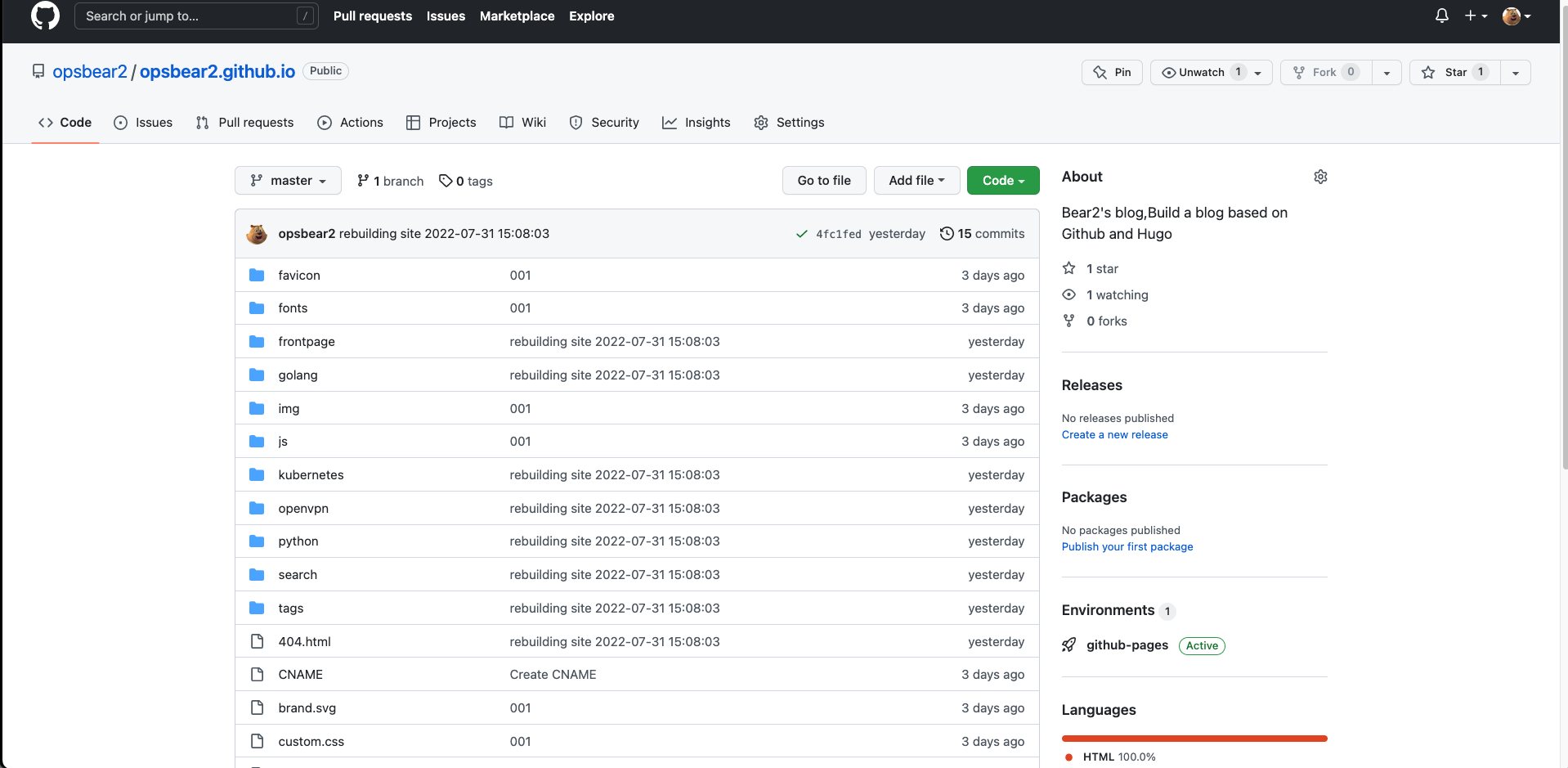This screenshot has height=768, width=1568.
Task: Open the Create CNAME commit message
Action: [x=553, y=675]
